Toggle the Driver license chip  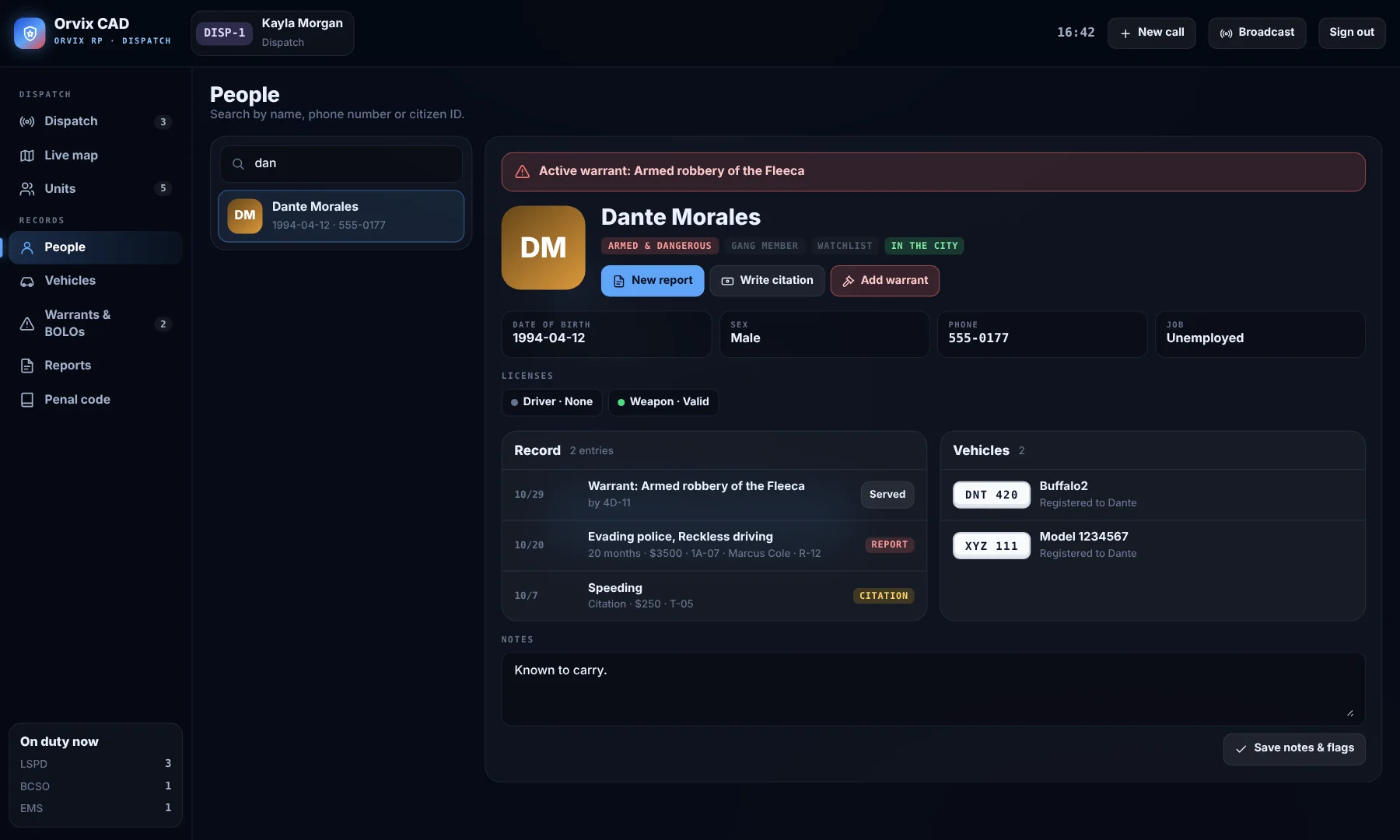(551, 402)
